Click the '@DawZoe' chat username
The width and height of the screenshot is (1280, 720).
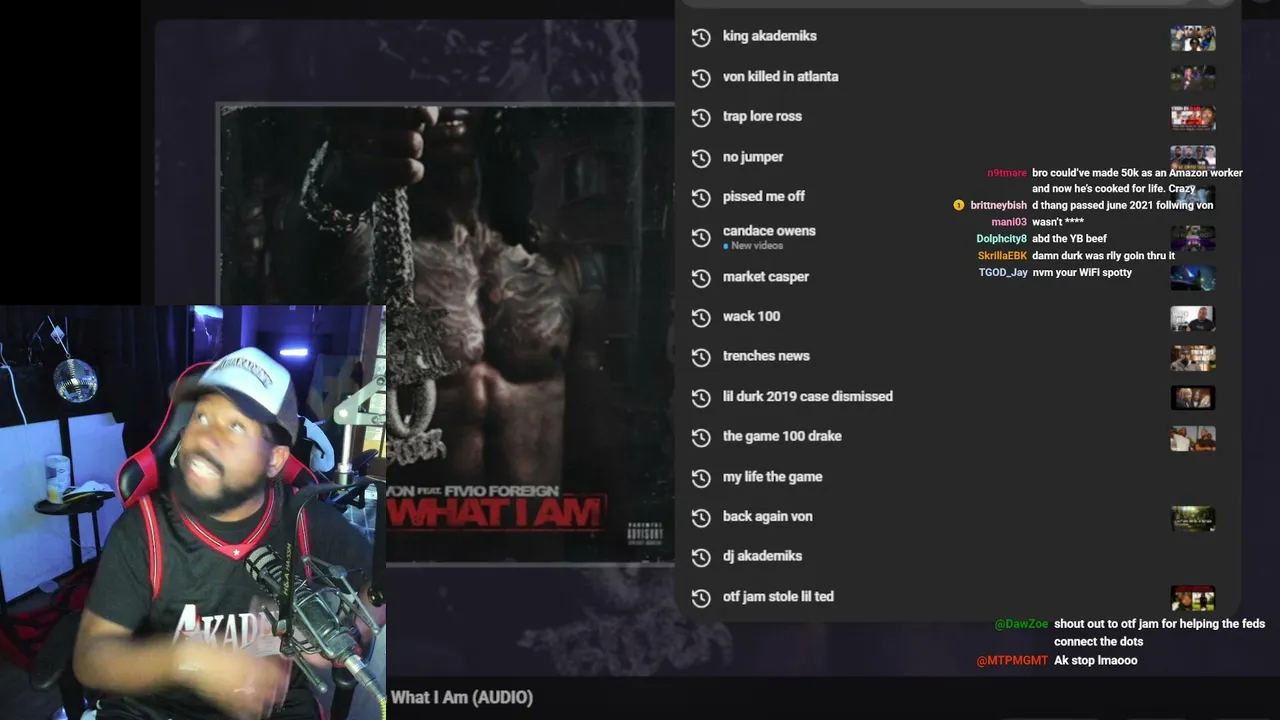click(1021, 624)
